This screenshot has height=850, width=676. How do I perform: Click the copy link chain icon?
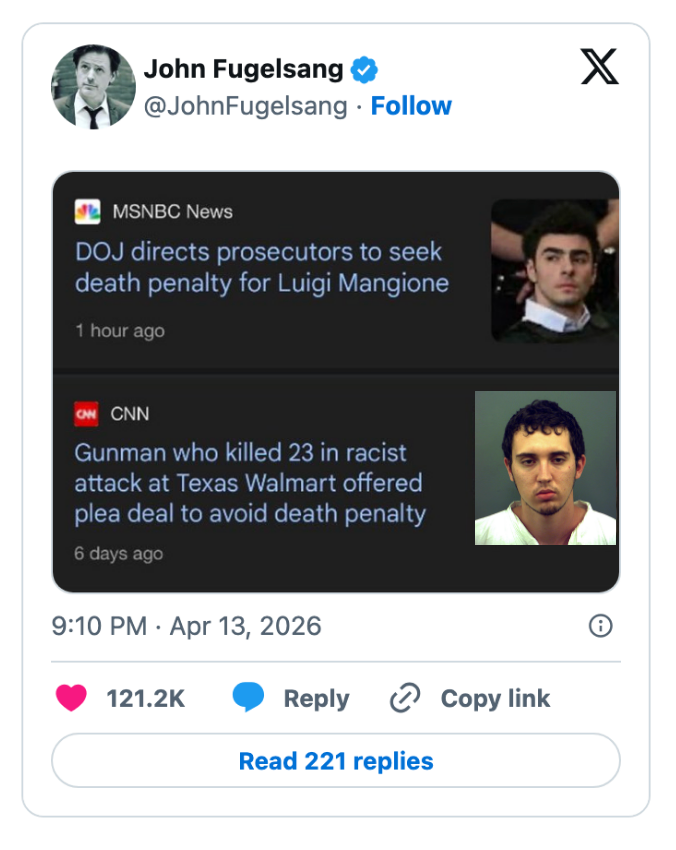[404, 698]
